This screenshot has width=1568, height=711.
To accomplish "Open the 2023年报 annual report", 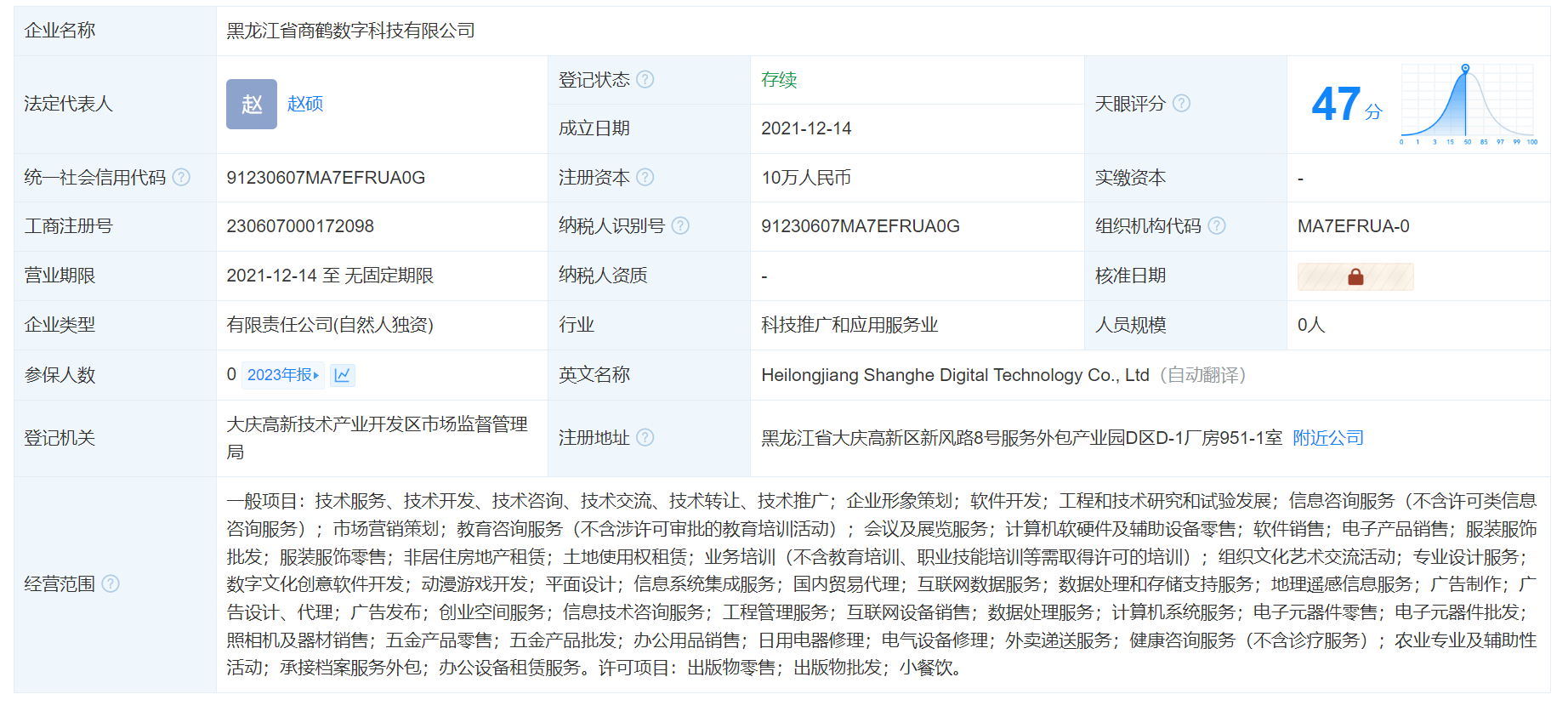I will tap(282, 375).
